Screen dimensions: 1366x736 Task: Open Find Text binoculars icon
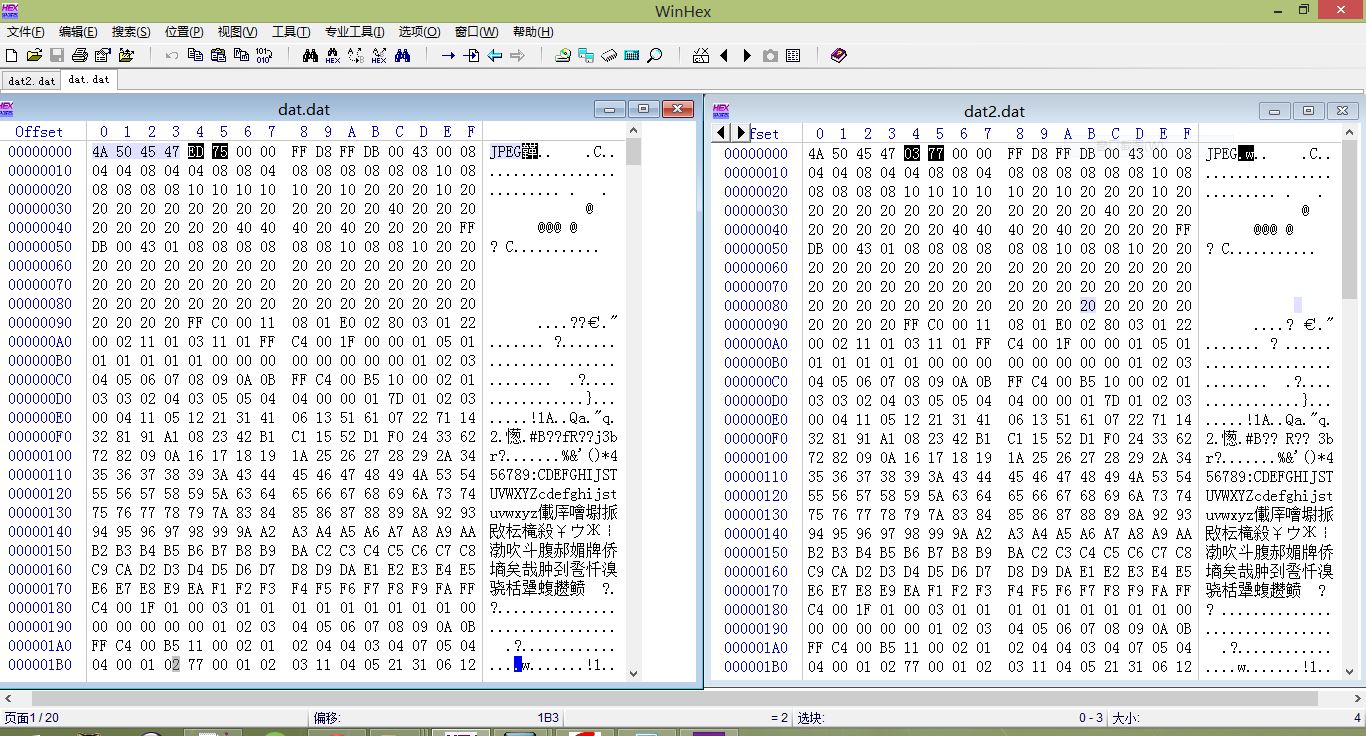click(310, 55)
